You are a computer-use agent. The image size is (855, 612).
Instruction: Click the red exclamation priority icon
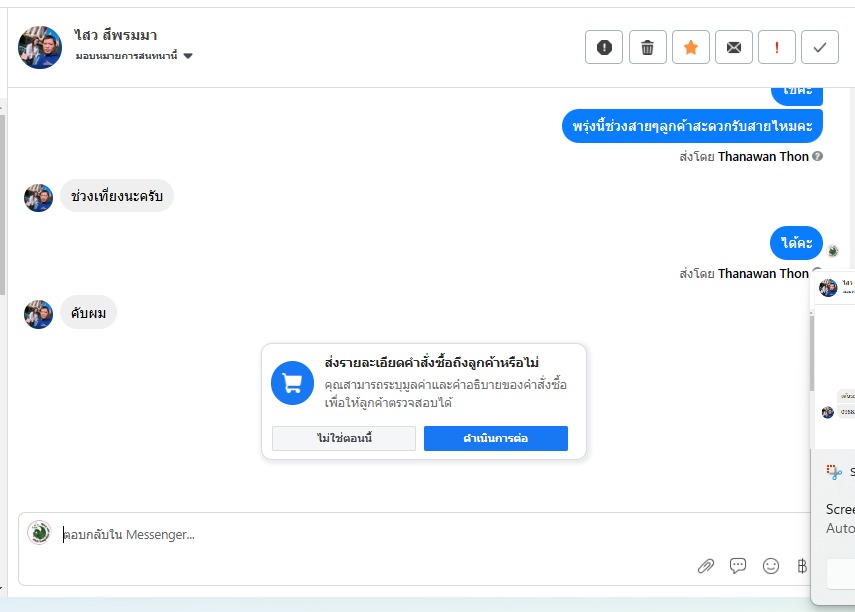point(777,47)
